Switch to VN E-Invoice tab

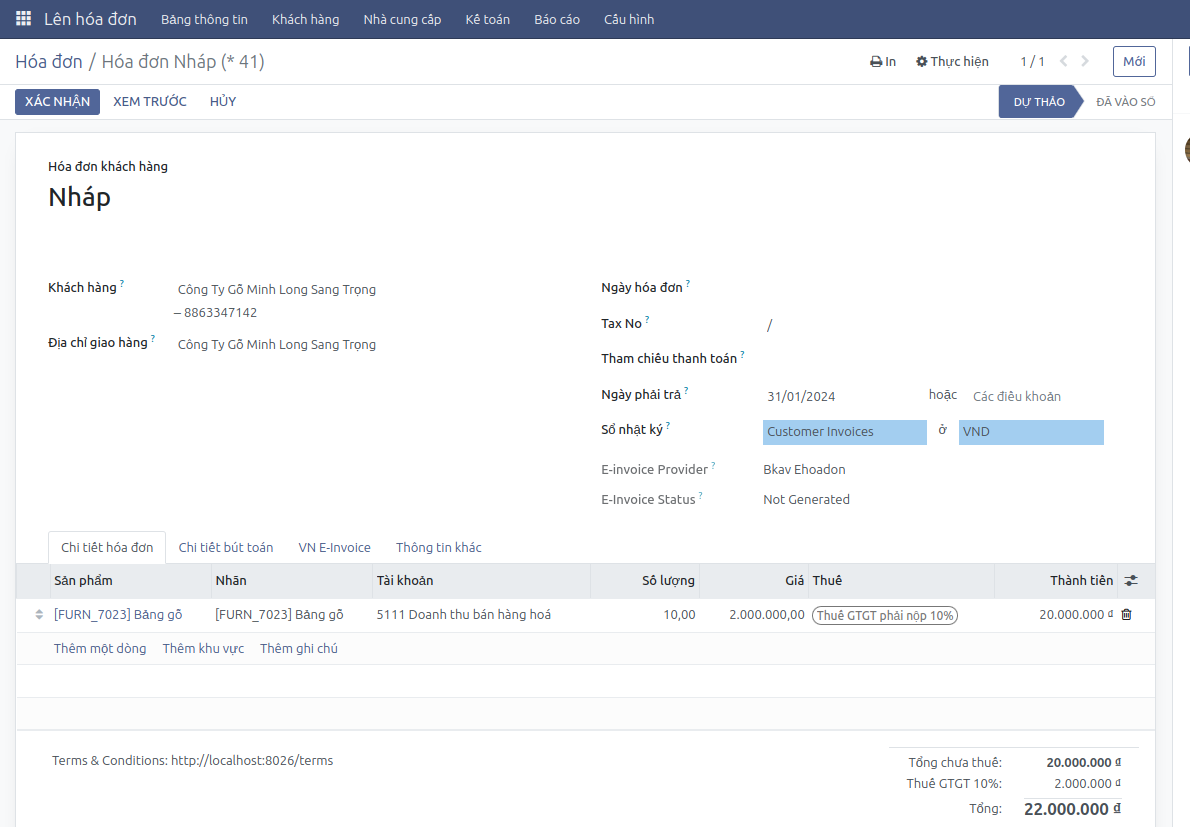pos(334,548)
